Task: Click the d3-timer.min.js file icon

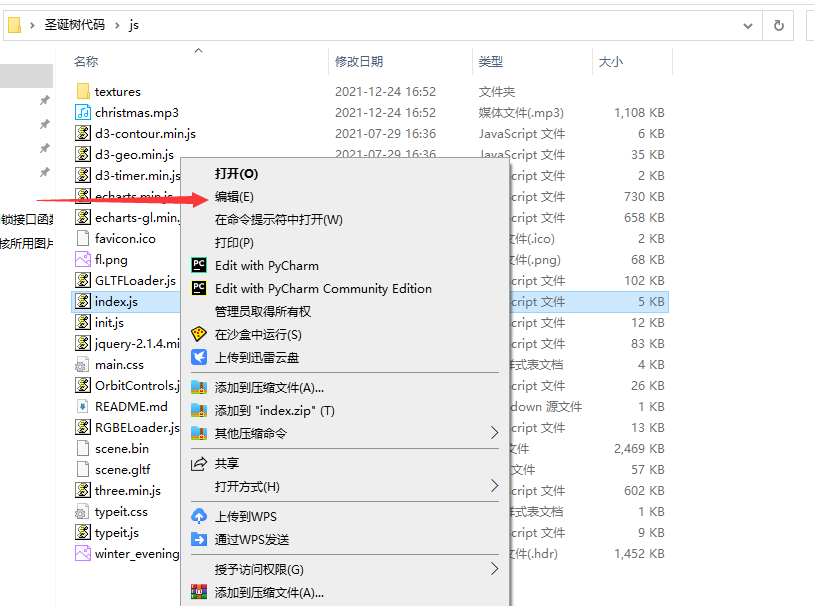Action: (x=83, y=176)
